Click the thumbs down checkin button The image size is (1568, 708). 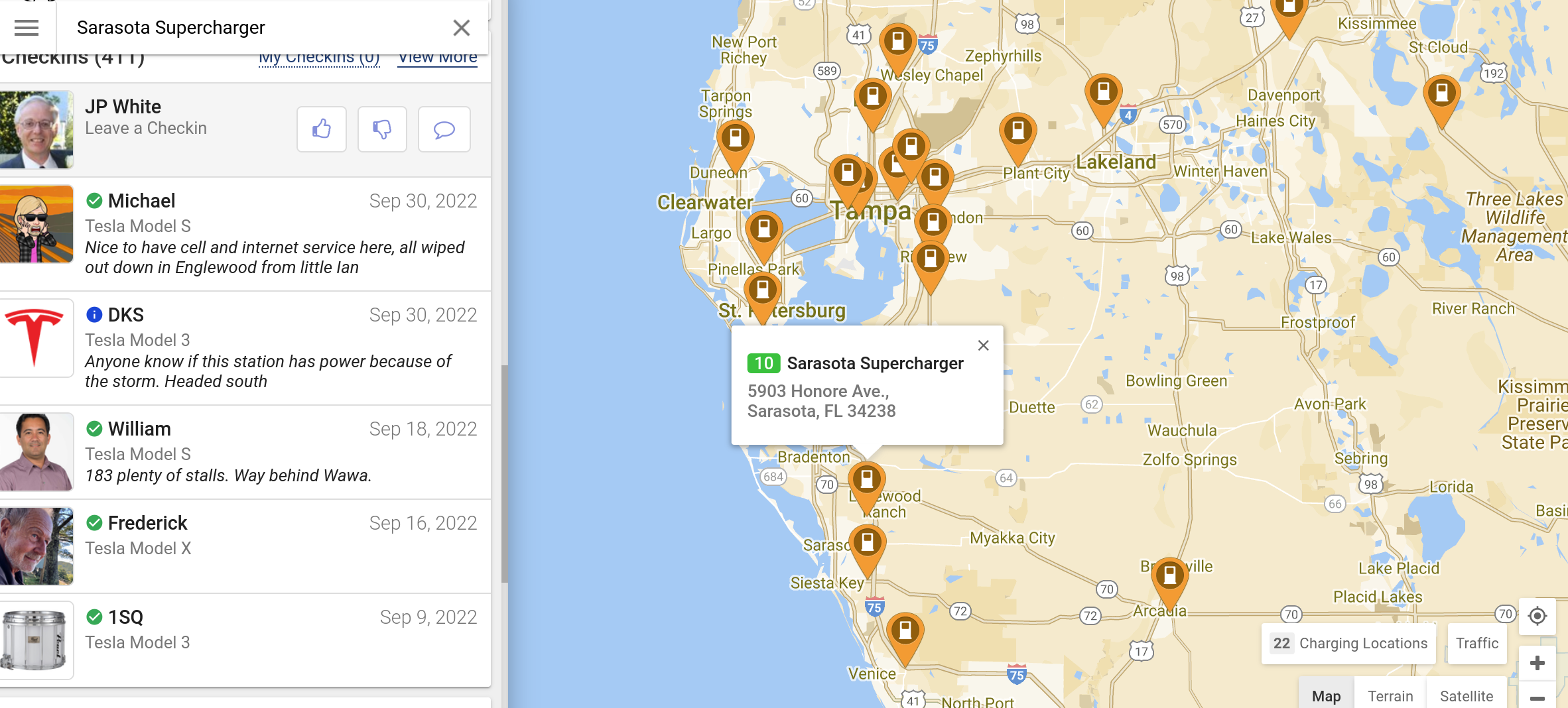[x=382, y=129]
